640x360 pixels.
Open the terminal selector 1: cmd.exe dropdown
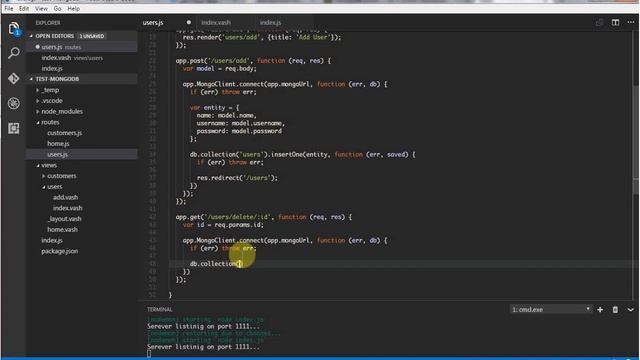click(551, 309)
